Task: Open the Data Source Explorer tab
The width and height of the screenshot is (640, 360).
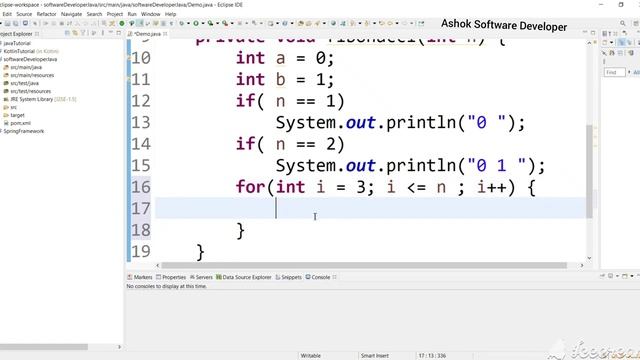Action: [x=244, y=277]
